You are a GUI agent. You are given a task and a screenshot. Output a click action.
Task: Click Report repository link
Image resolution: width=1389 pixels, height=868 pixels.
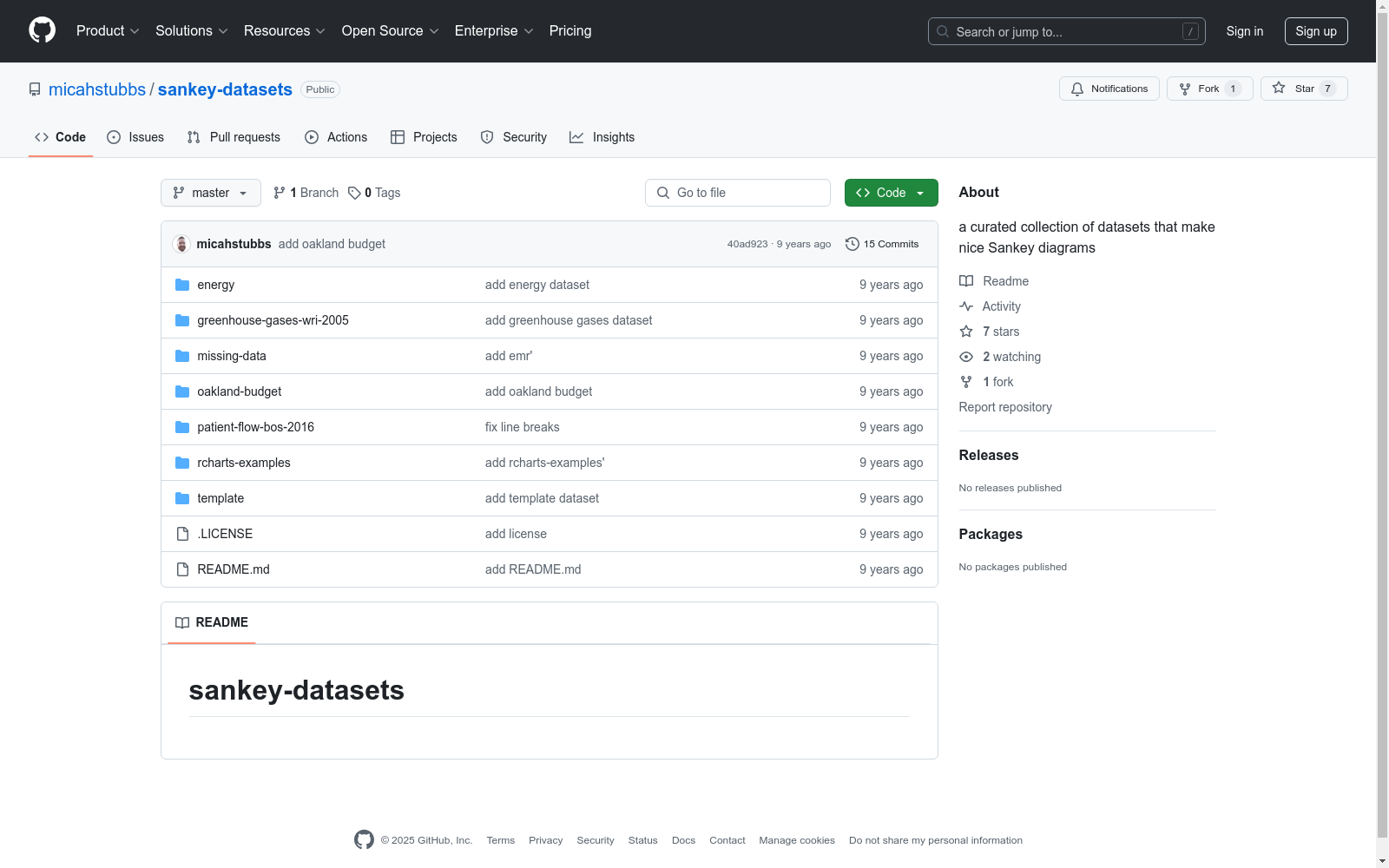pyautogui.click(x=1005, y=407)
